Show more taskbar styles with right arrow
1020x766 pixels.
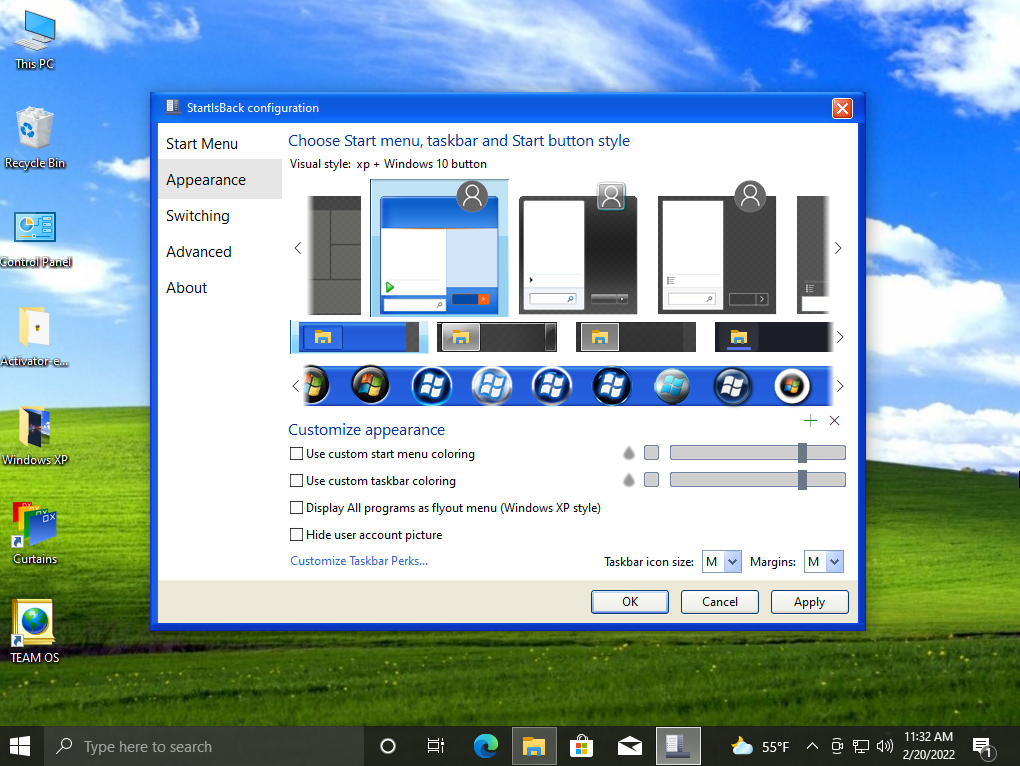[x=840, y=337]
